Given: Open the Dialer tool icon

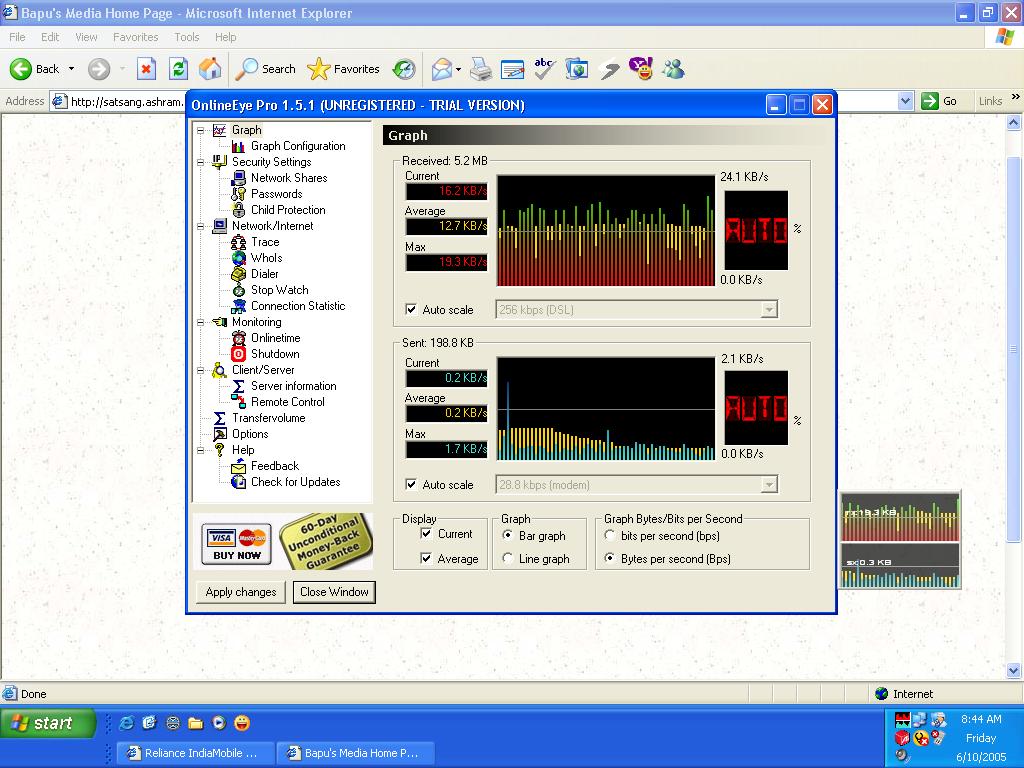Looking at the screenshot, I should [x=238, y=274].
